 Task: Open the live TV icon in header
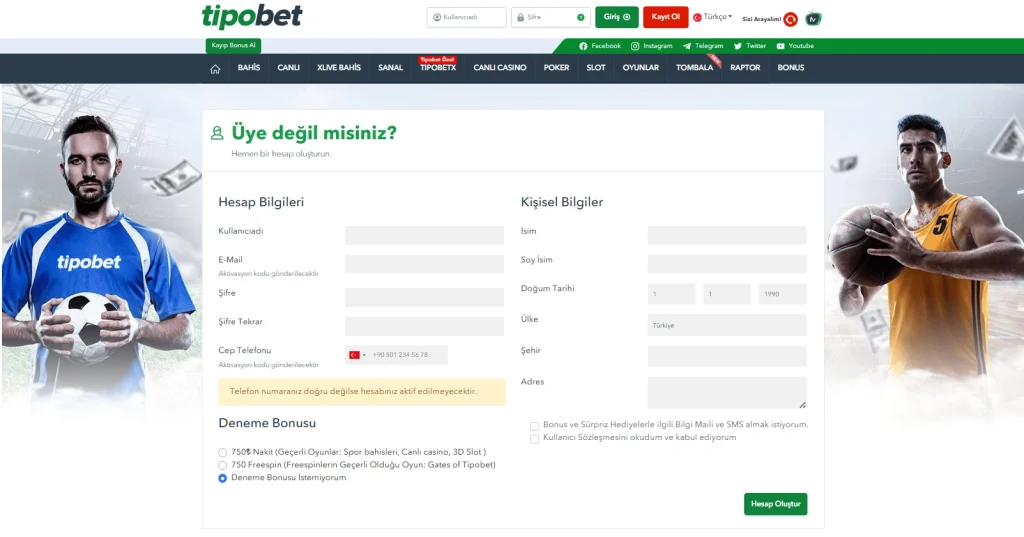813,19
